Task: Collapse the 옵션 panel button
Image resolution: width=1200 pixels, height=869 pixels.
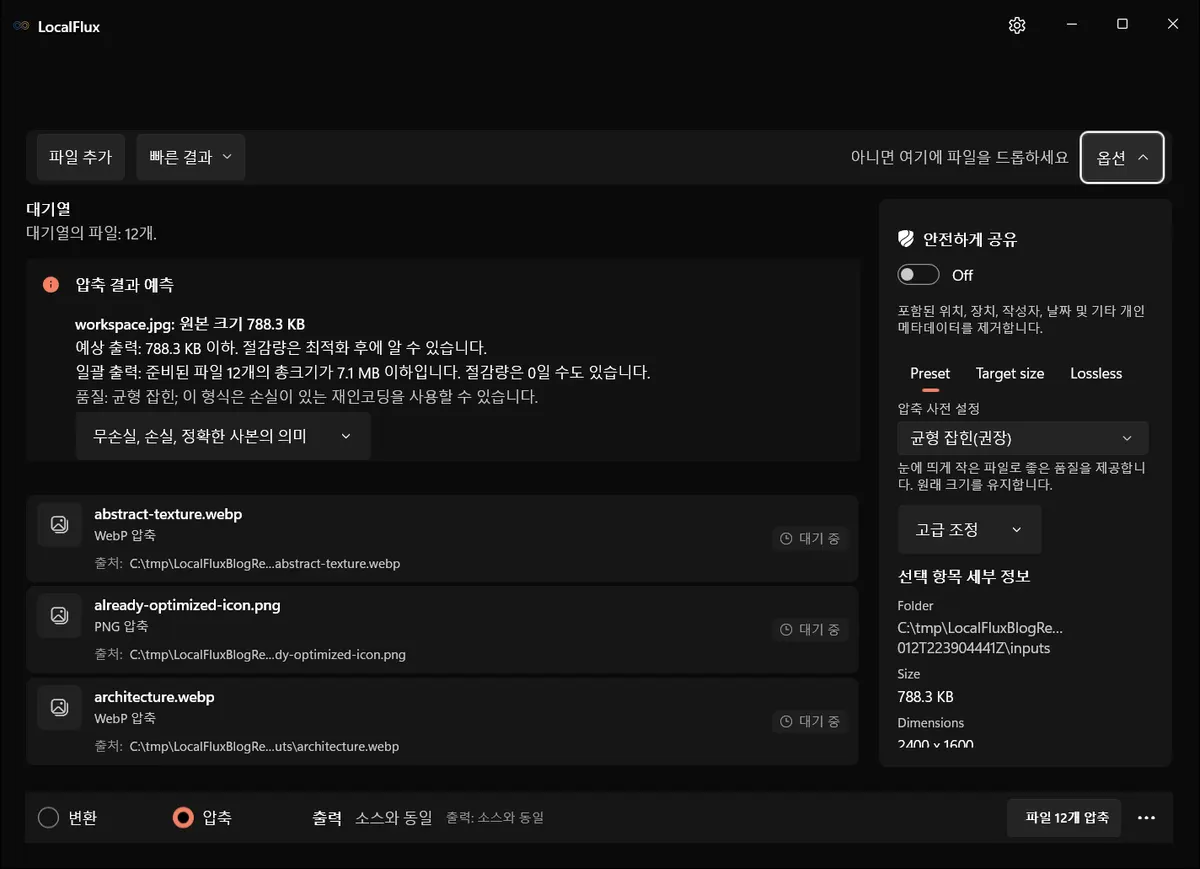Action: click(x=1122, y=158)
